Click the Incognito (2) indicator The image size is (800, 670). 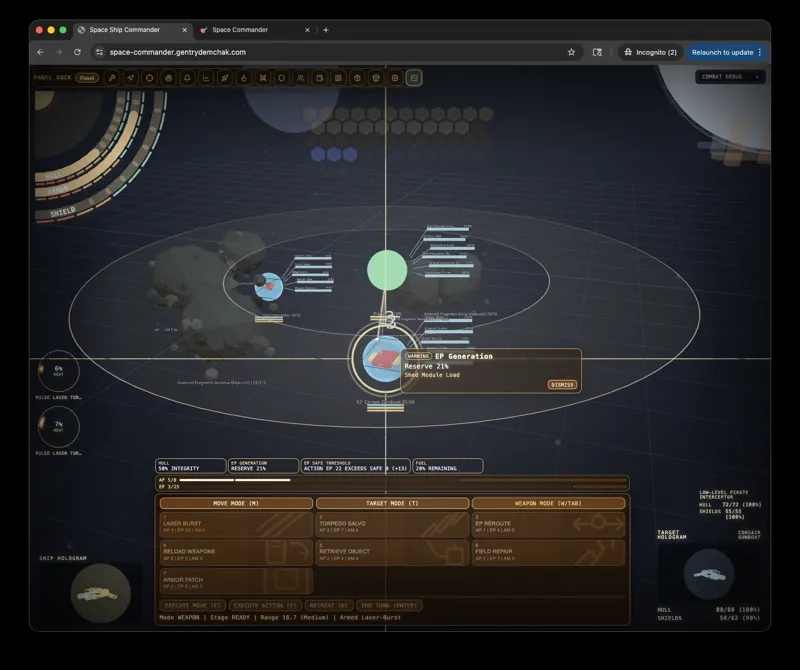click(x=651, y=52)
